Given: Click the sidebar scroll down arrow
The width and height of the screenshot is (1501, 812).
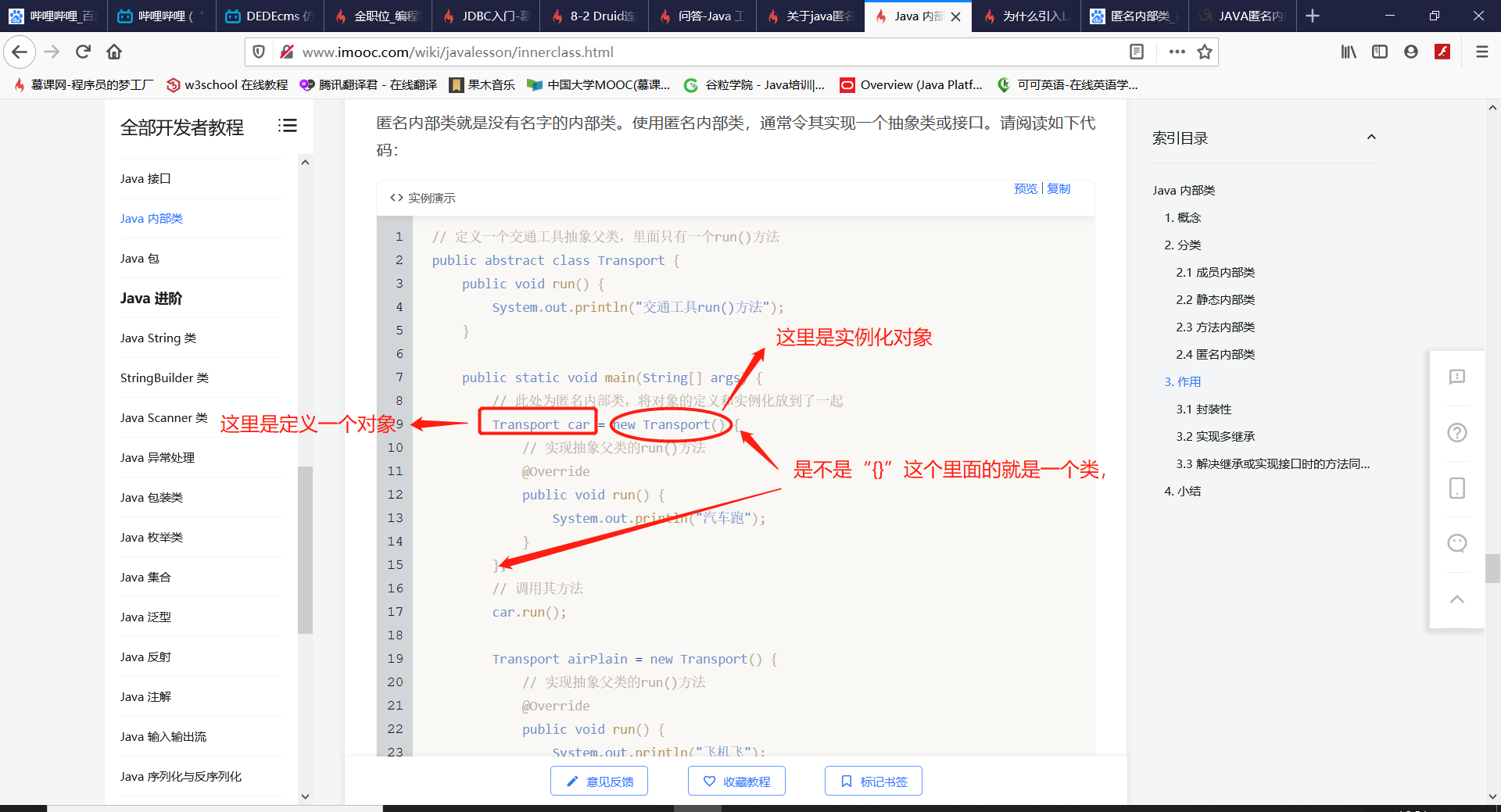Looking at the screenshot, I should coord(305,796).
